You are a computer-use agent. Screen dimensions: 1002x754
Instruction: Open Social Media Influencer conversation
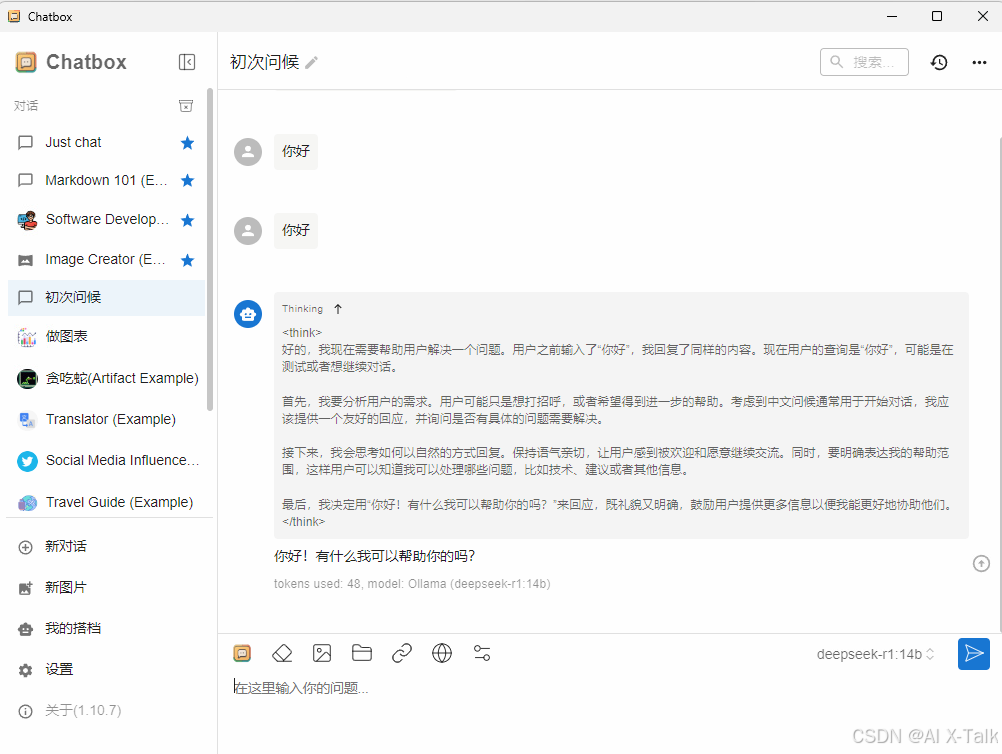tap(106, 461)
